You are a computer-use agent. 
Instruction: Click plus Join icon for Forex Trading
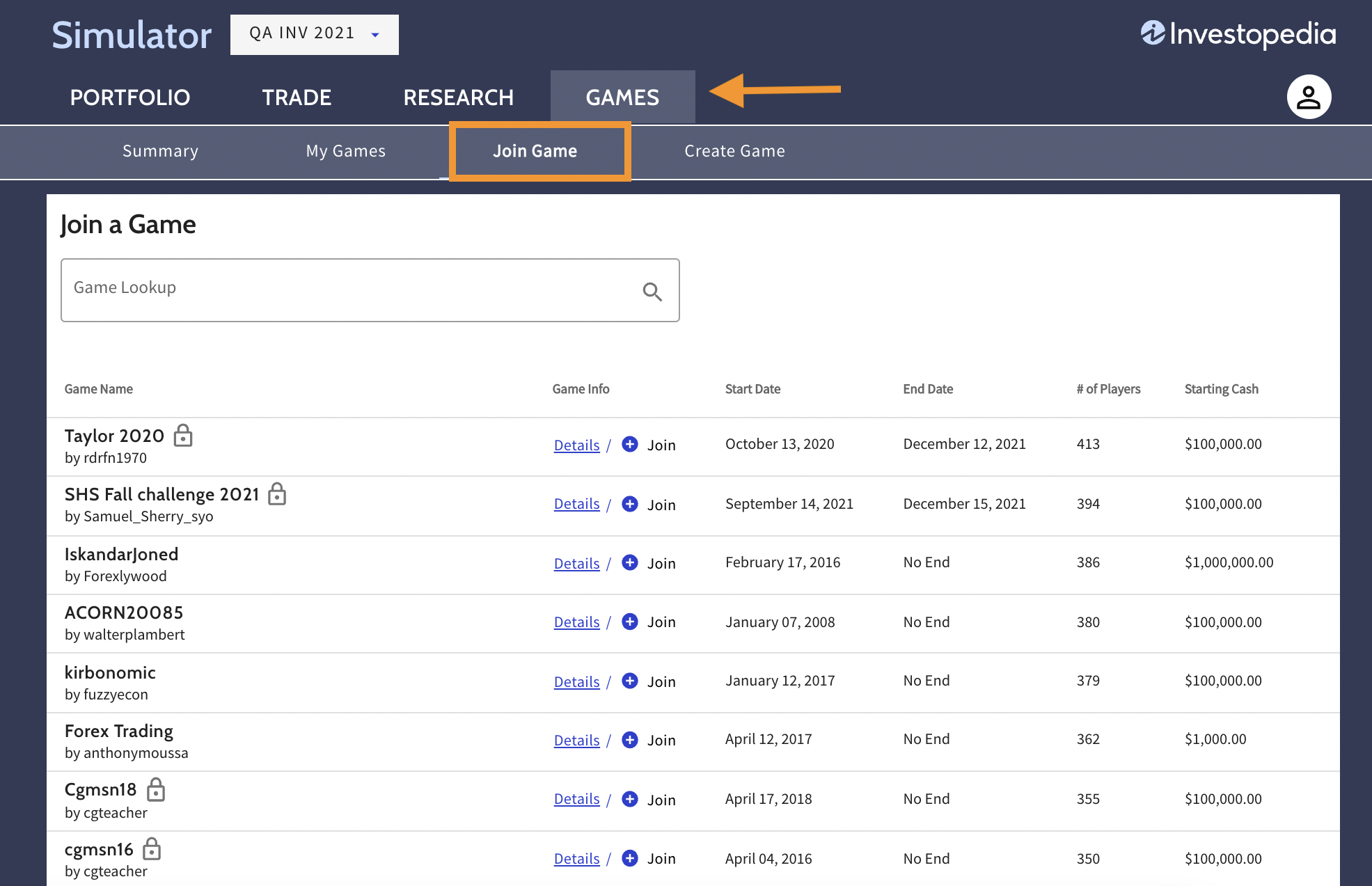(x=629, y=739)
